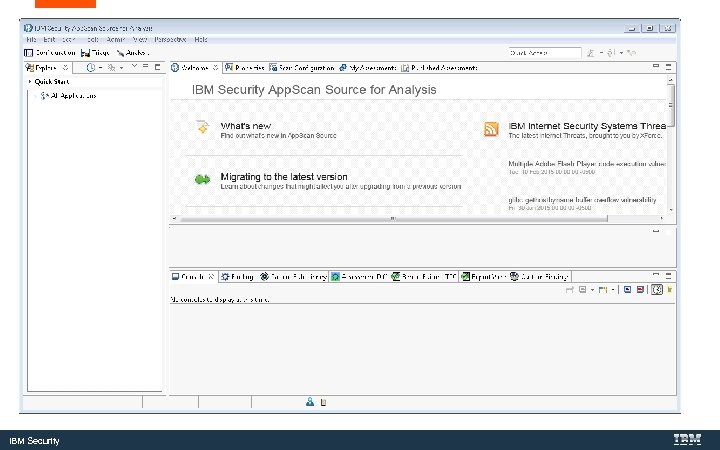Switch to the Analysis perspective

[132, 53]
